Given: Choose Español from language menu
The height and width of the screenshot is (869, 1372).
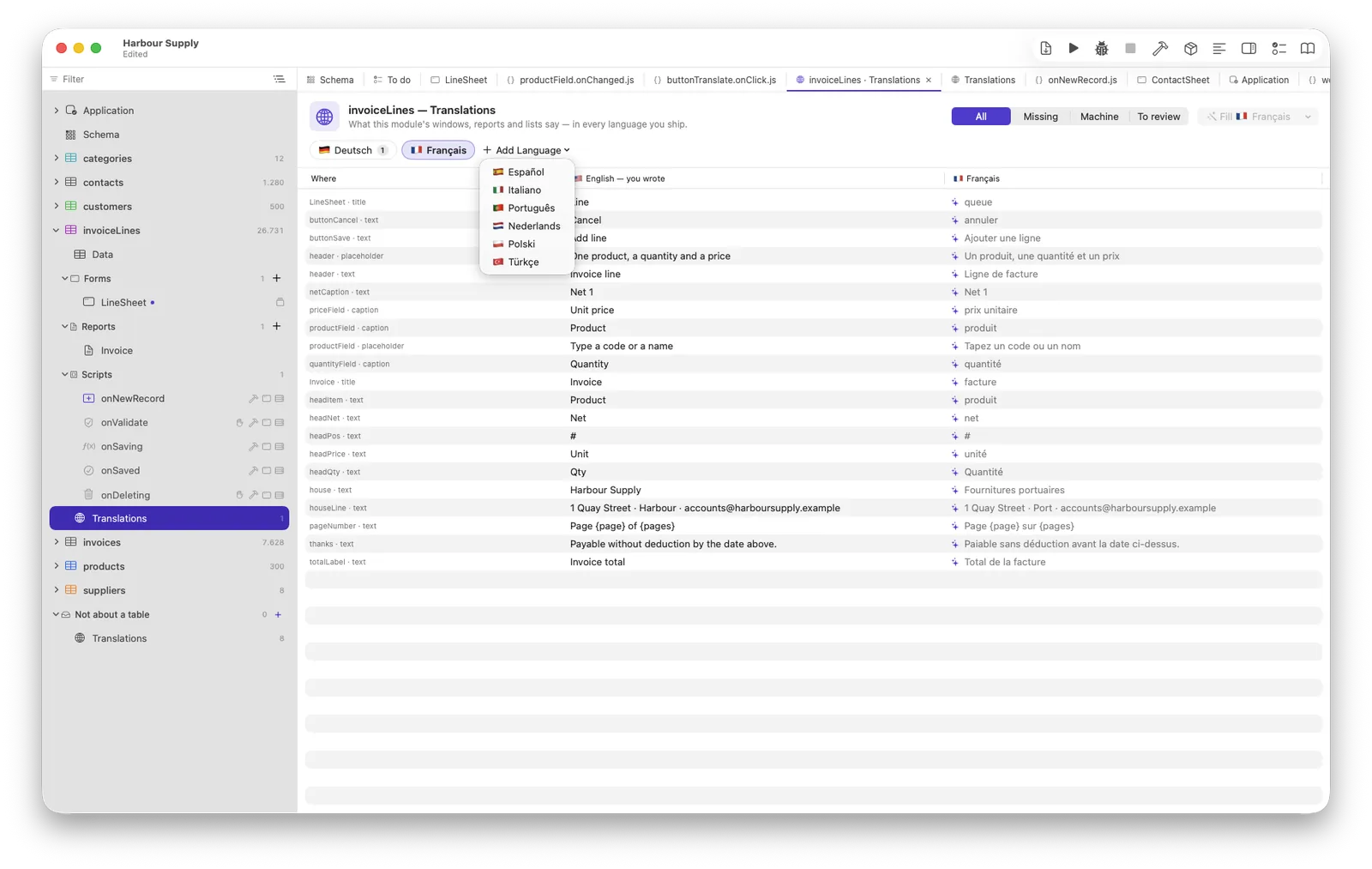Looking at the screenshot, I should (527, 172).
